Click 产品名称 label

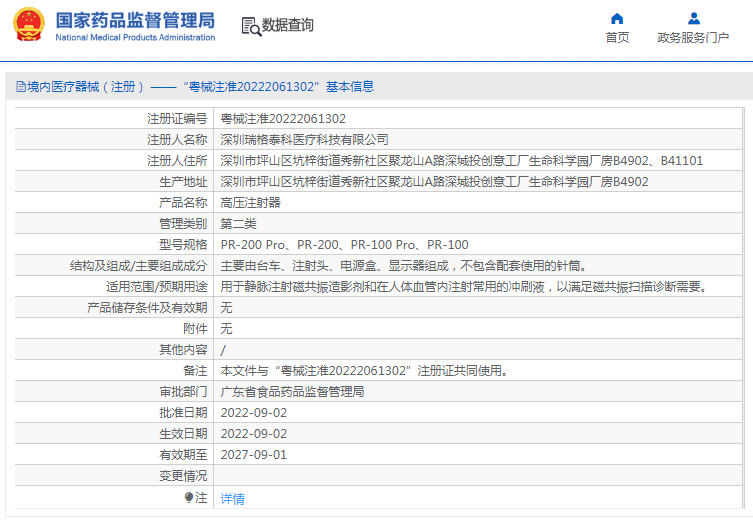(x=183, y=203)
